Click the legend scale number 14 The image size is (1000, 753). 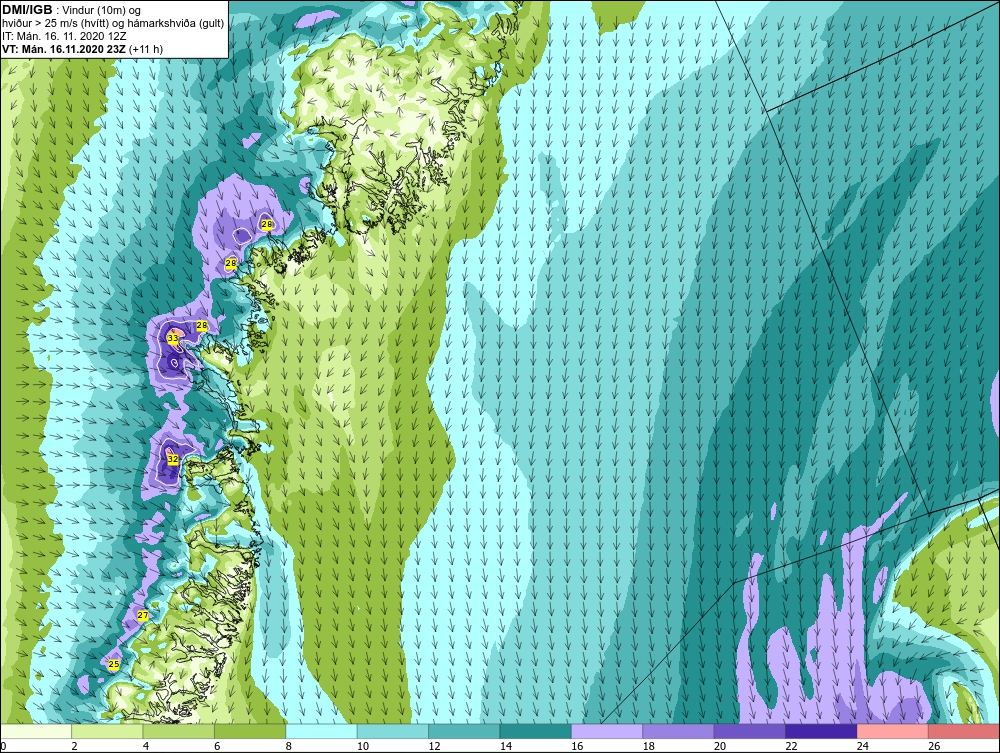coord(506,746)
